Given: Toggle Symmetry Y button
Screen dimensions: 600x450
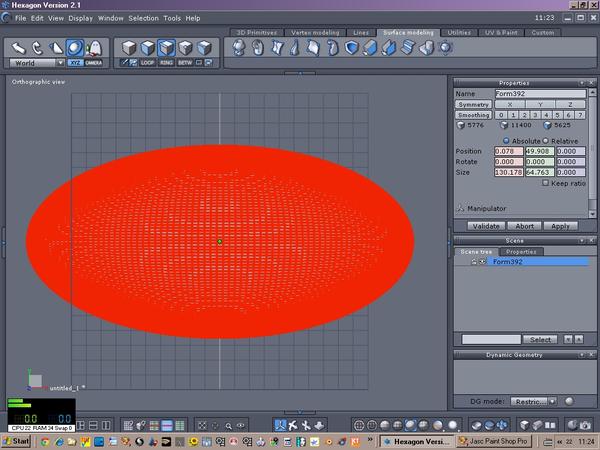Looking at the screenshot, I should point(540,104).
